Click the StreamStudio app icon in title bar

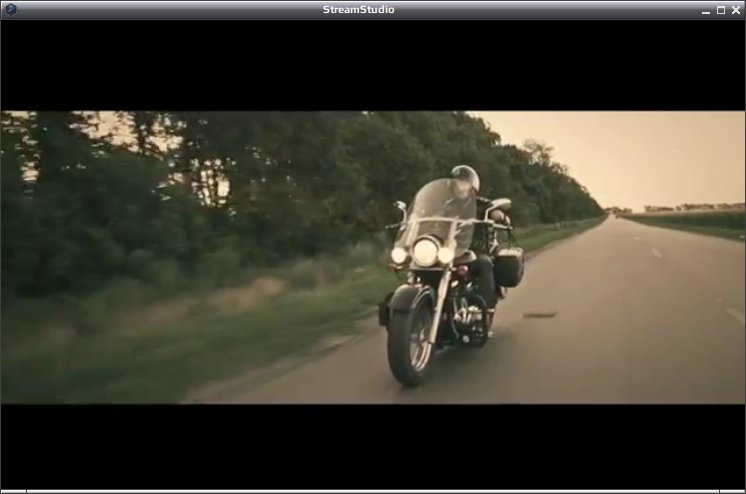(x=10, y=10)
